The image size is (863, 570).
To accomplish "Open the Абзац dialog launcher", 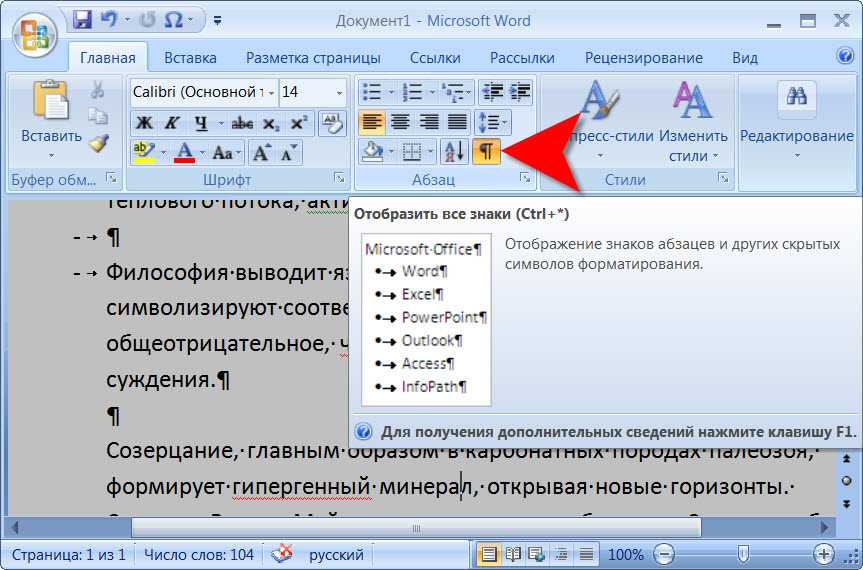I will [x=526, y=178].
